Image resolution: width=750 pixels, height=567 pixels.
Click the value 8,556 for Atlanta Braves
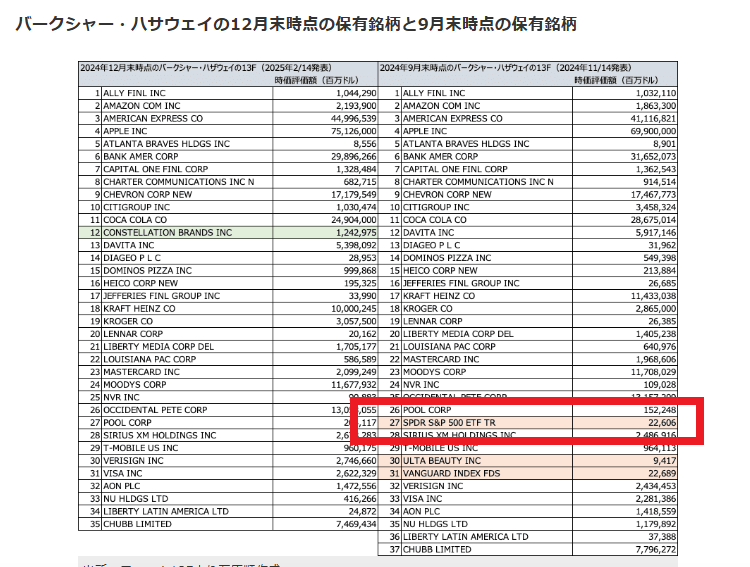[365, 144]
